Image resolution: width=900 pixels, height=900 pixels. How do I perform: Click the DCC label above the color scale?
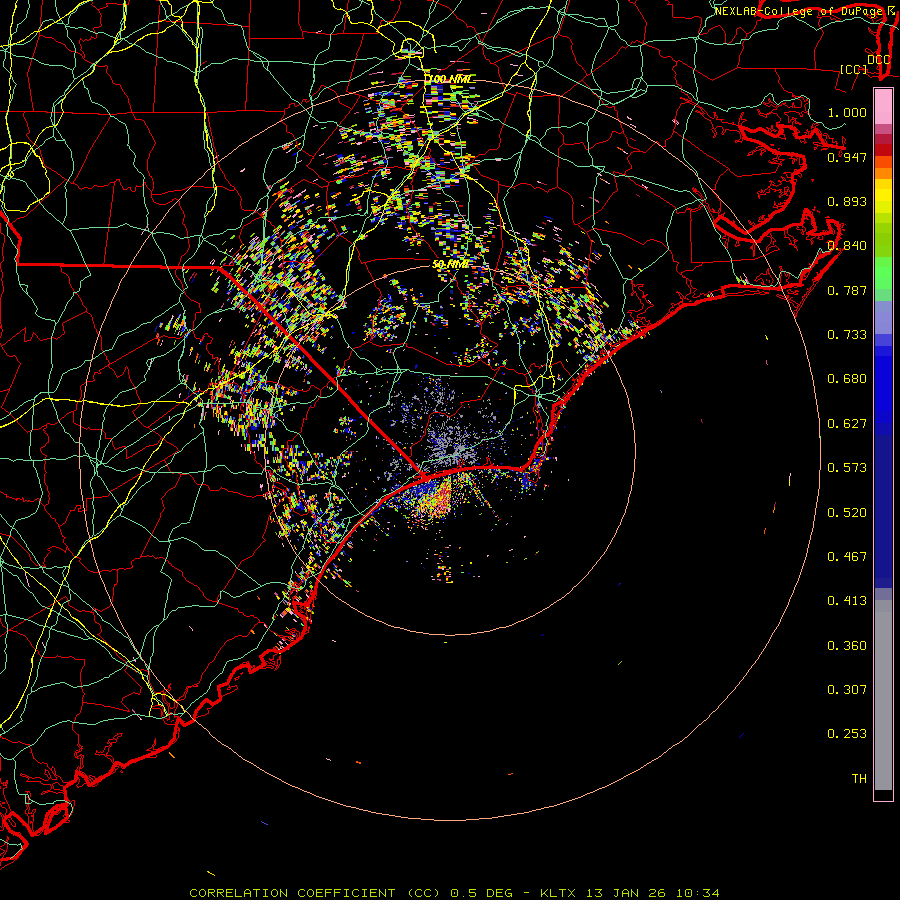(x=878, y=59)
